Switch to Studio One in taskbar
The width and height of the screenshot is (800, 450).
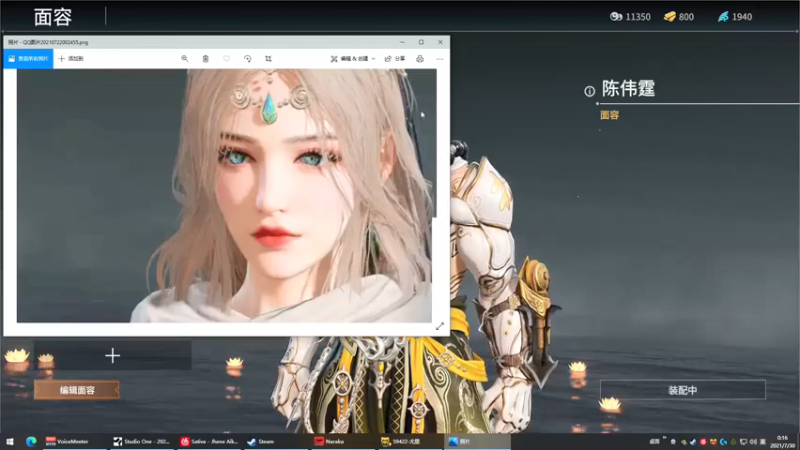pyautogui.click(x=141, y=441)
